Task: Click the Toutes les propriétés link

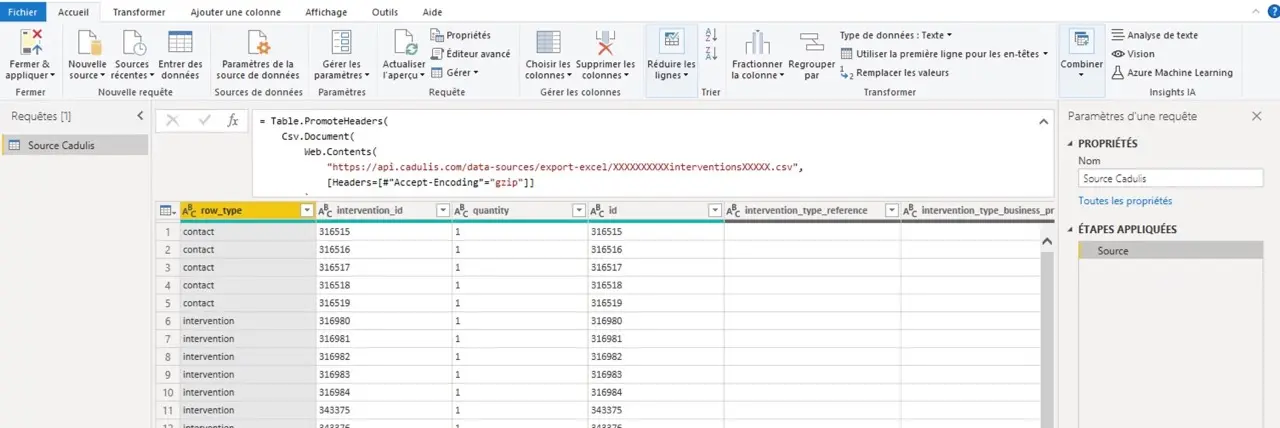Action: point(1125,201)
